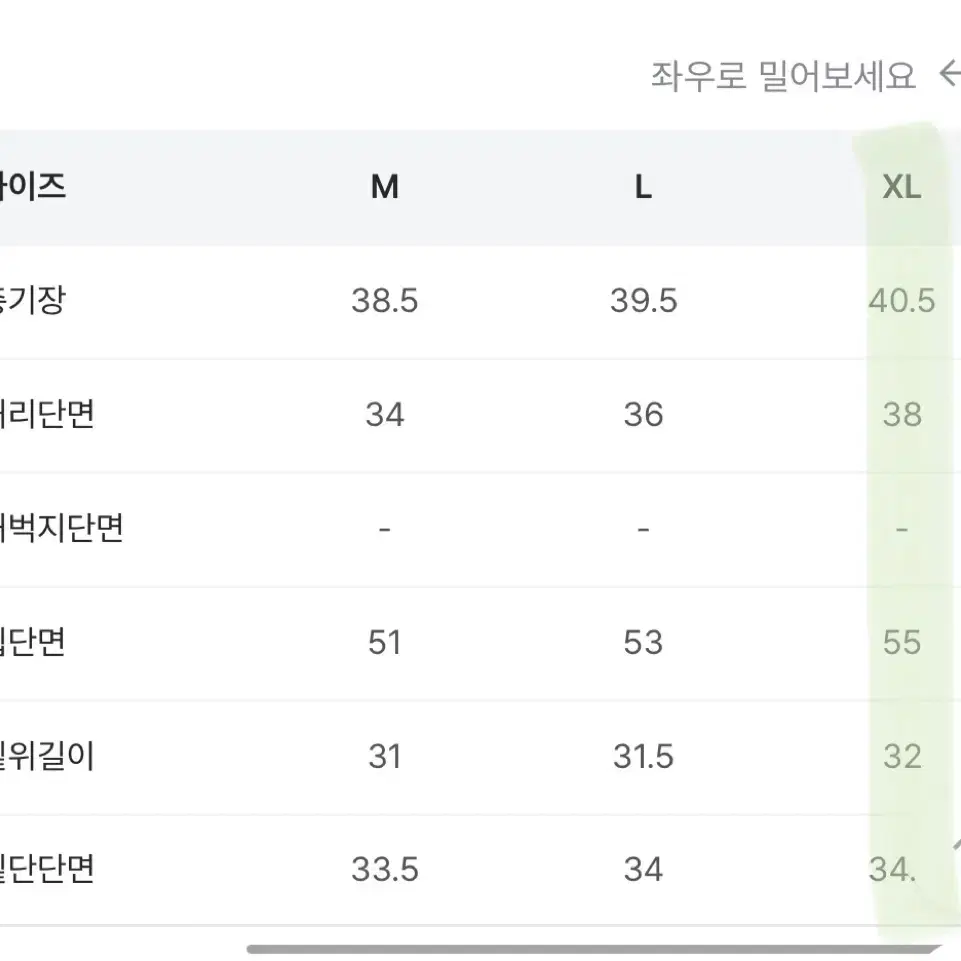Click the M hem value 33.5

385,870
